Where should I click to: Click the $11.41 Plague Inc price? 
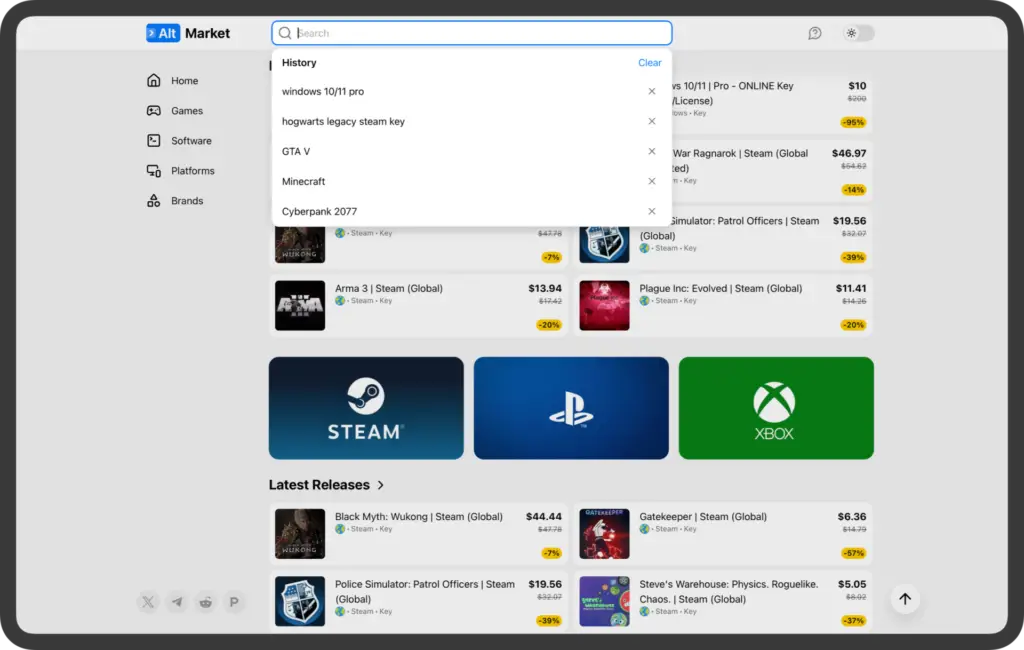coord(851,288)
